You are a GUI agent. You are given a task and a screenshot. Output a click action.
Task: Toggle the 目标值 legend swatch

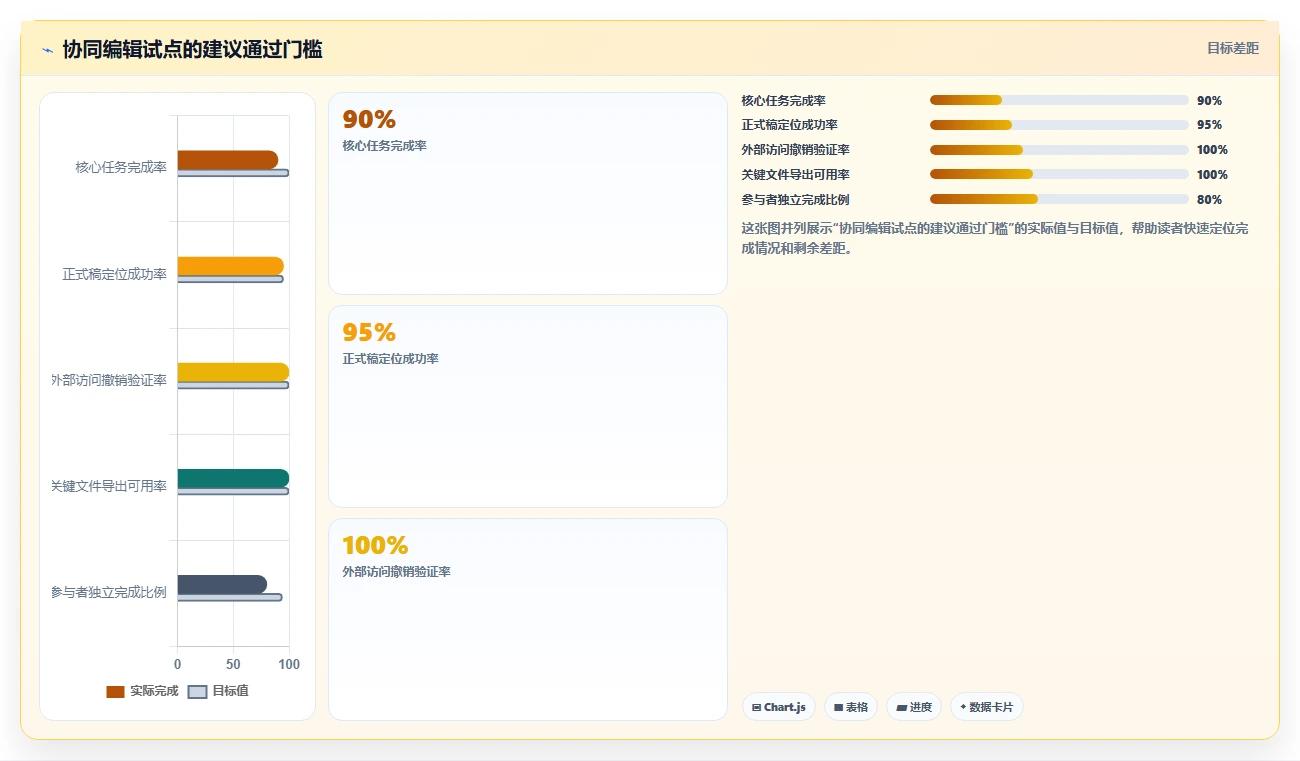tap(198, 691)
